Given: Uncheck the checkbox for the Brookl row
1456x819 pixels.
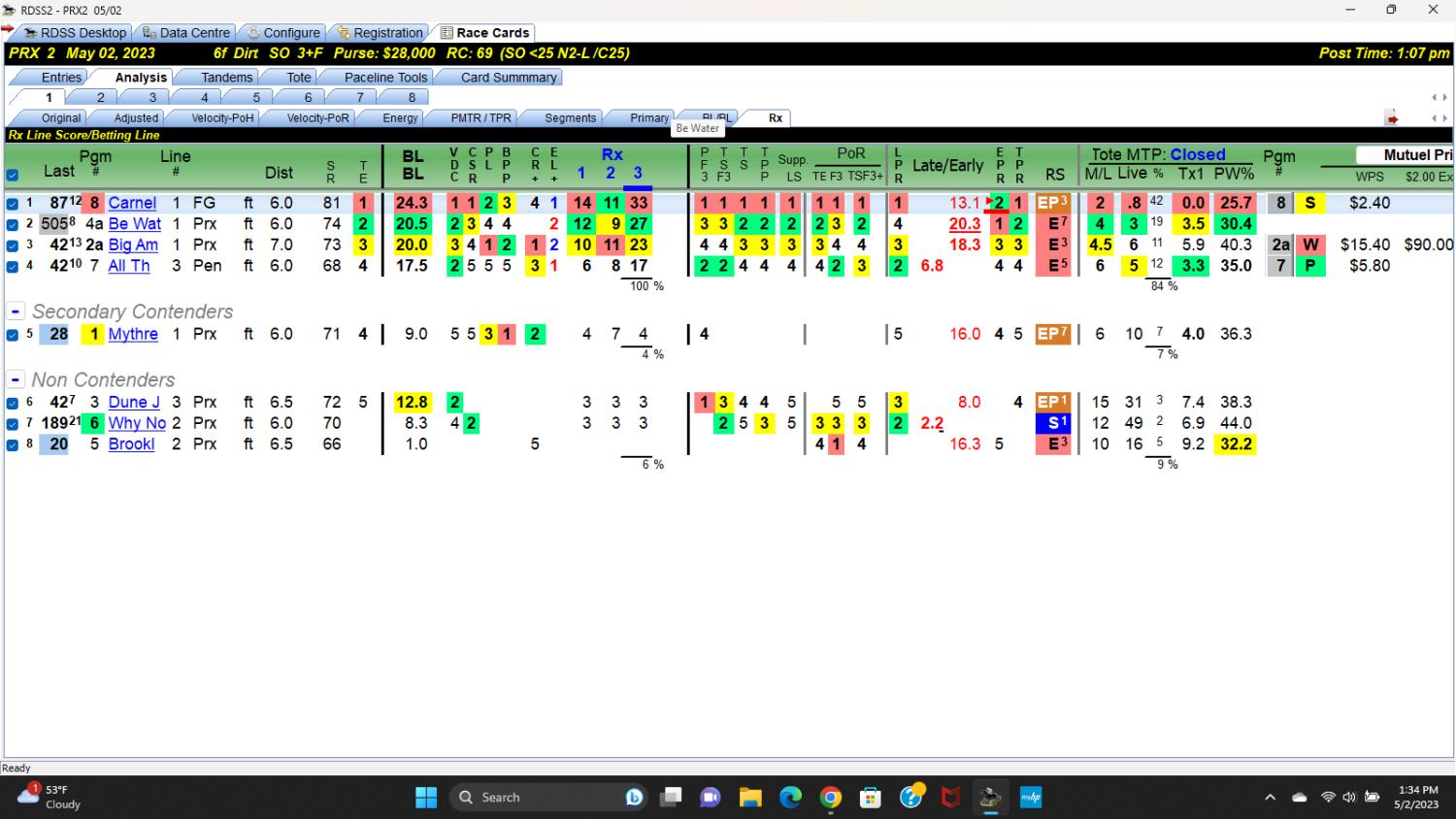Looking at the screenshot, I should coord(13,444).
